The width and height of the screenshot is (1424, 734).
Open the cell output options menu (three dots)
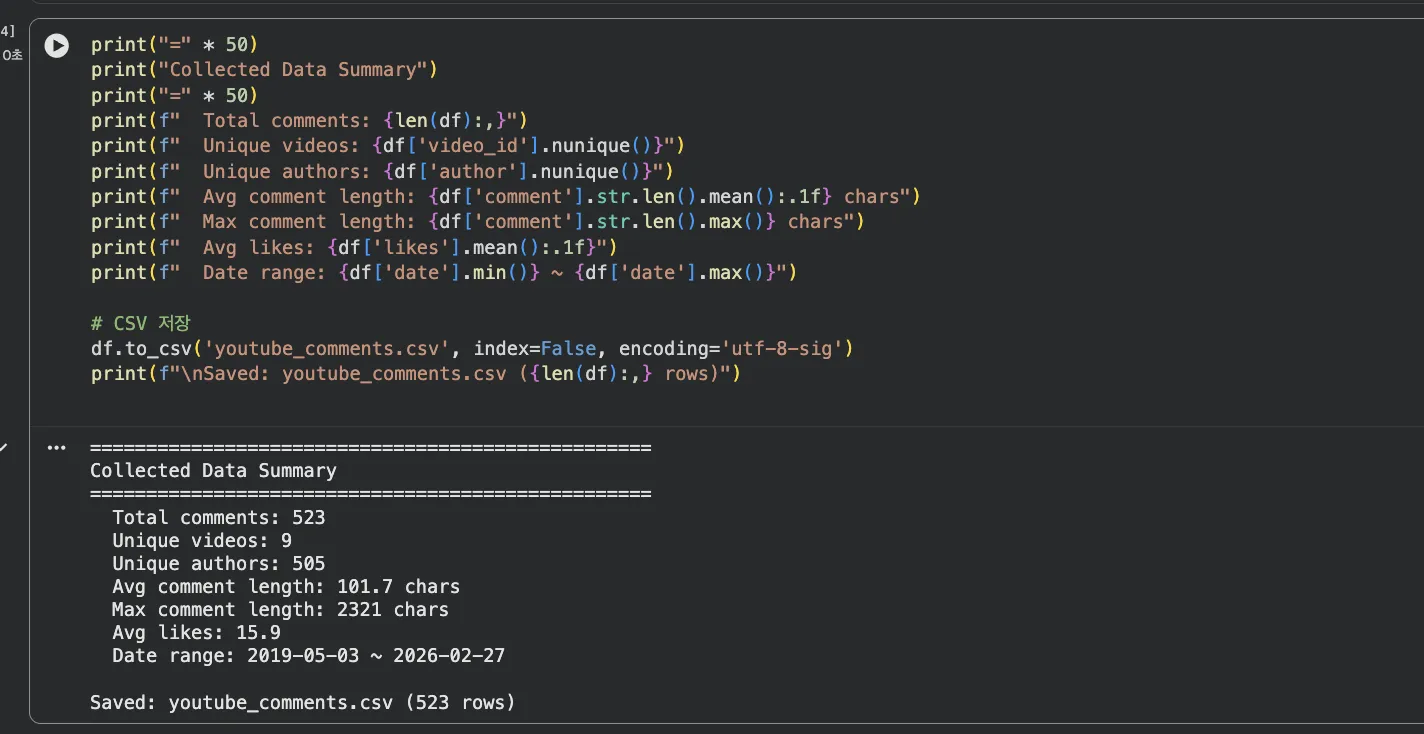tap(57, 448)
